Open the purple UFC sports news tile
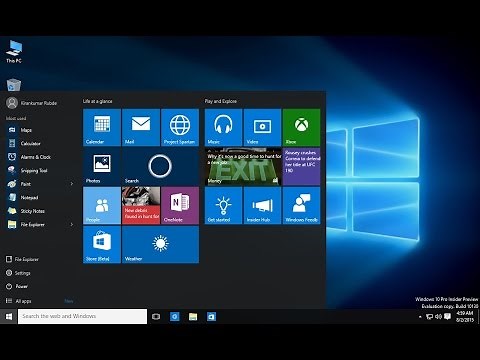480x360 pixels. 301,166
